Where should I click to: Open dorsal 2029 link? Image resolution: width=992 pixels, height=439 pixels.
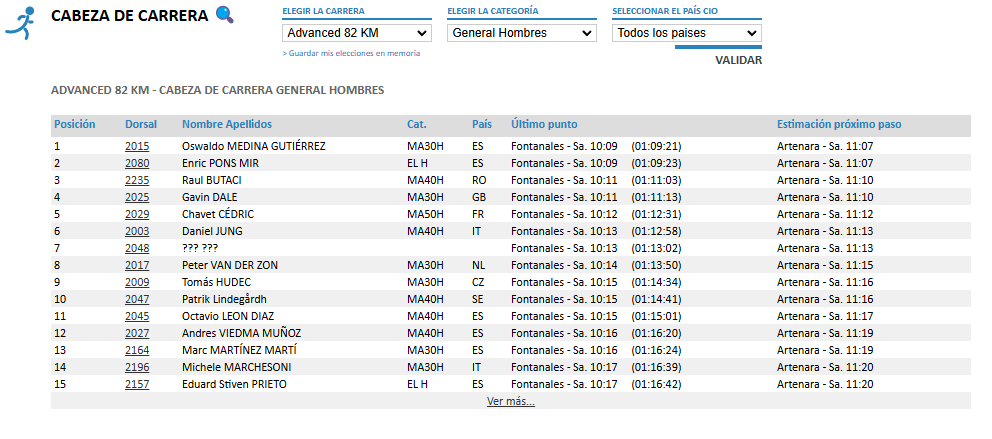pos(137,214)
